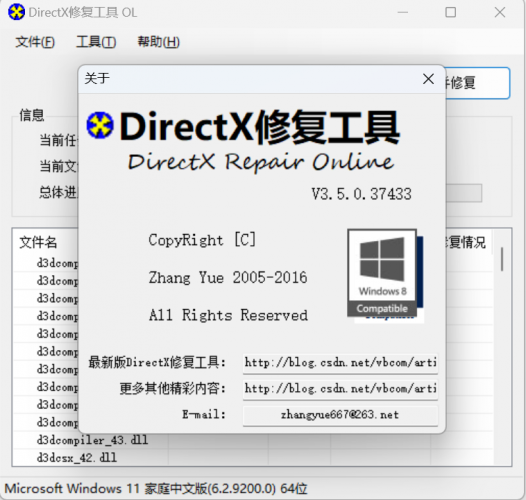Viewport: 526px width, 500px height.
Task: Open the 帮助(H) menu
Action: pos(158,42)
